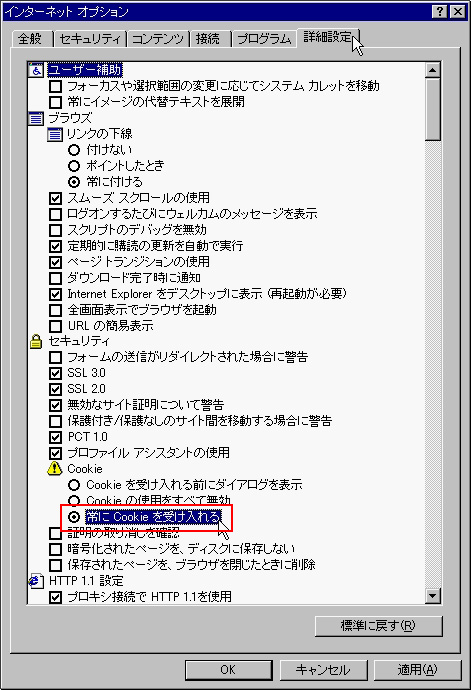Image resolution: width=471 pixels, height=690 pixels.
Task: Click the title bar help question mark button
Action: (440, 12)
